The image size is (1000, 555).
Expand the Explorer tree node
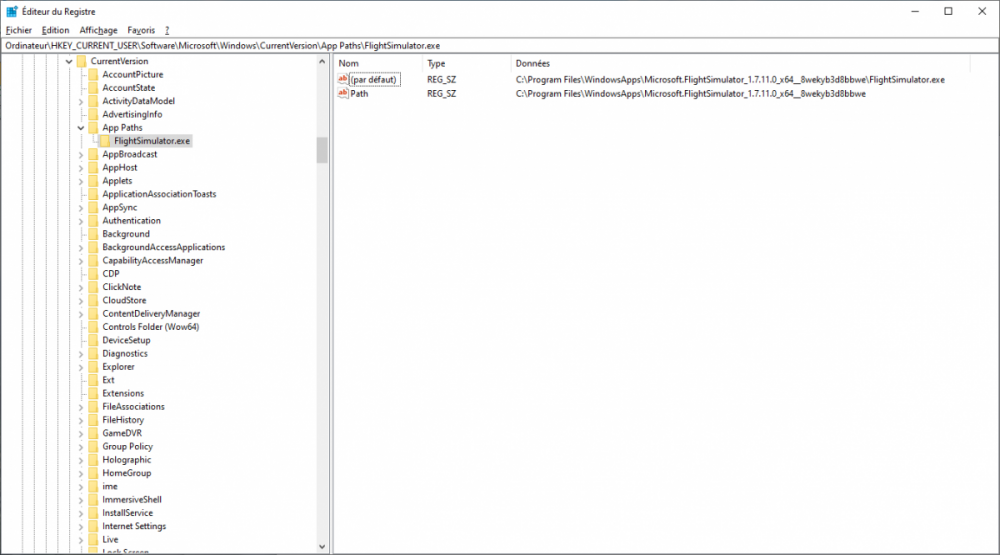coord(81,367)
